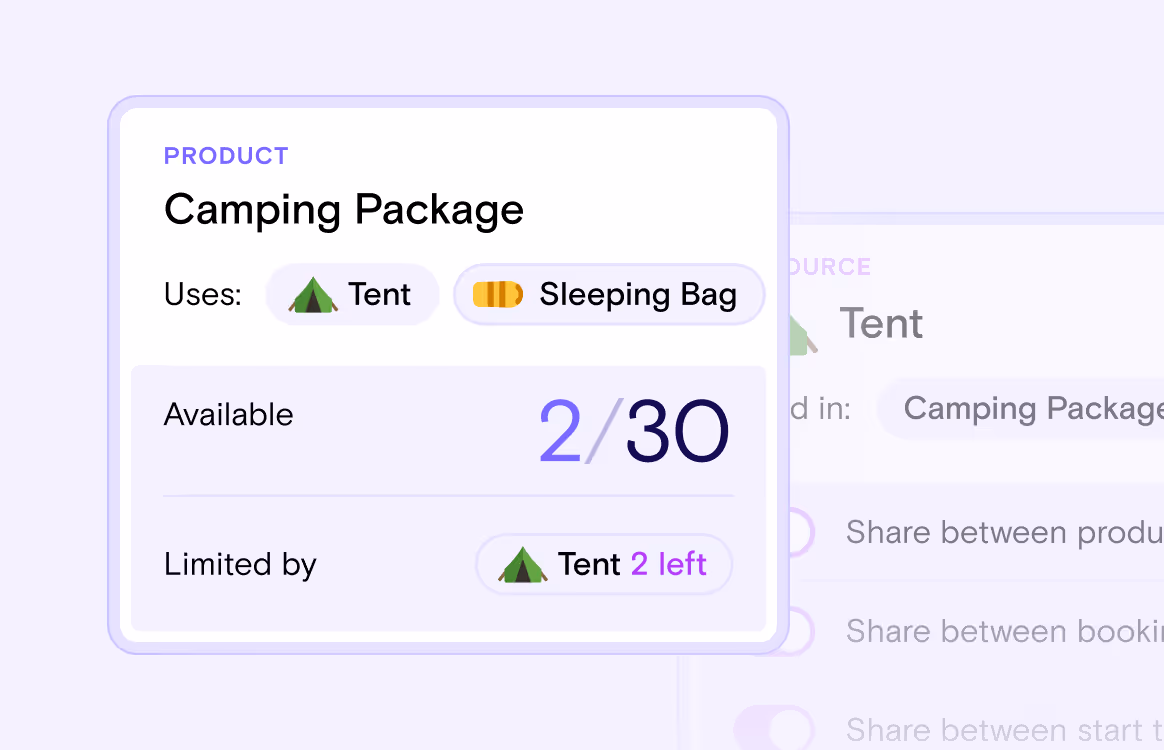Switch to the RESOURCE card
Image resolution: width=1164 pixels, height=750 pixels.
(830, 266)
